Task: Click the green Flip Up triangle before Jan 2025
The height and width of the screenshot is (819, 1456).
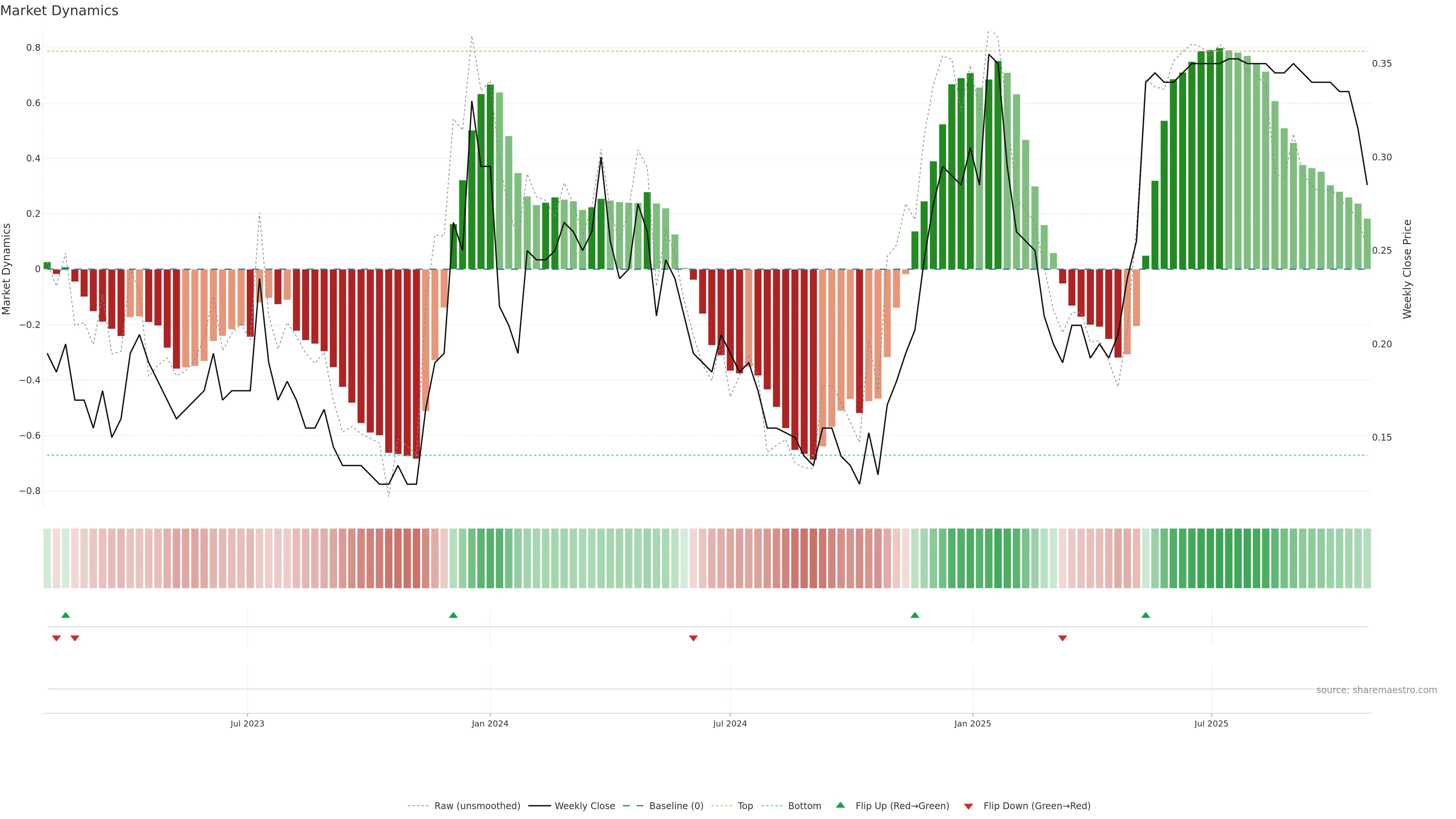Action: coord(915,615)
